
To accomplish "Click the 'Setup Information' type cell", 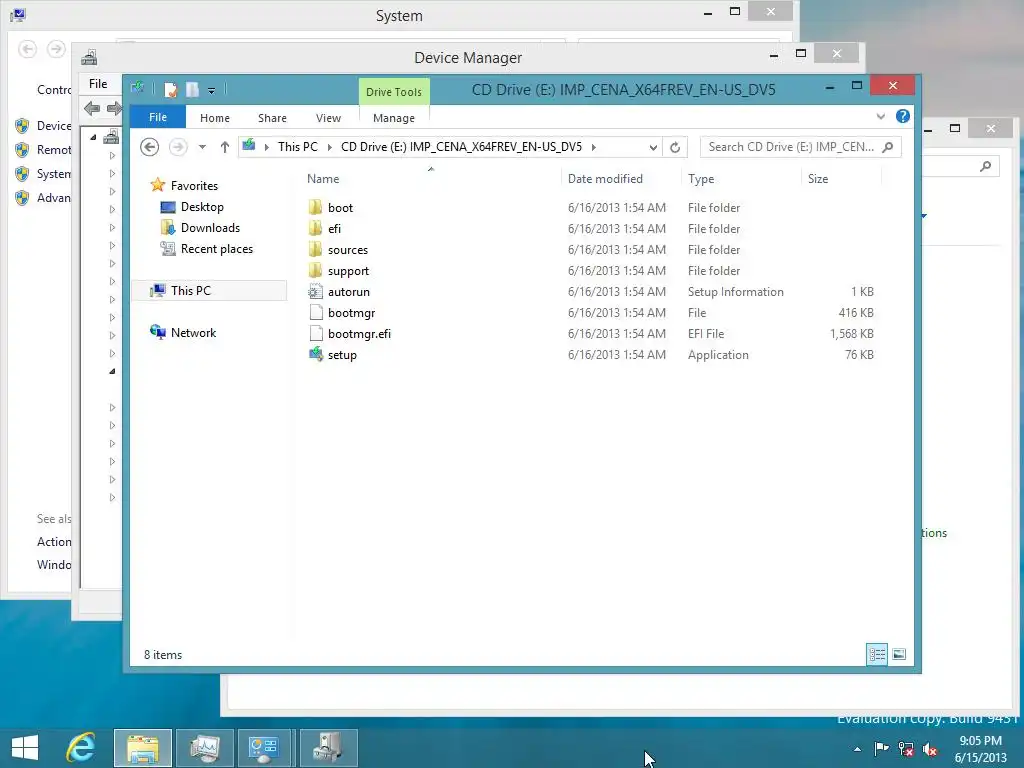I will point(735,292).
